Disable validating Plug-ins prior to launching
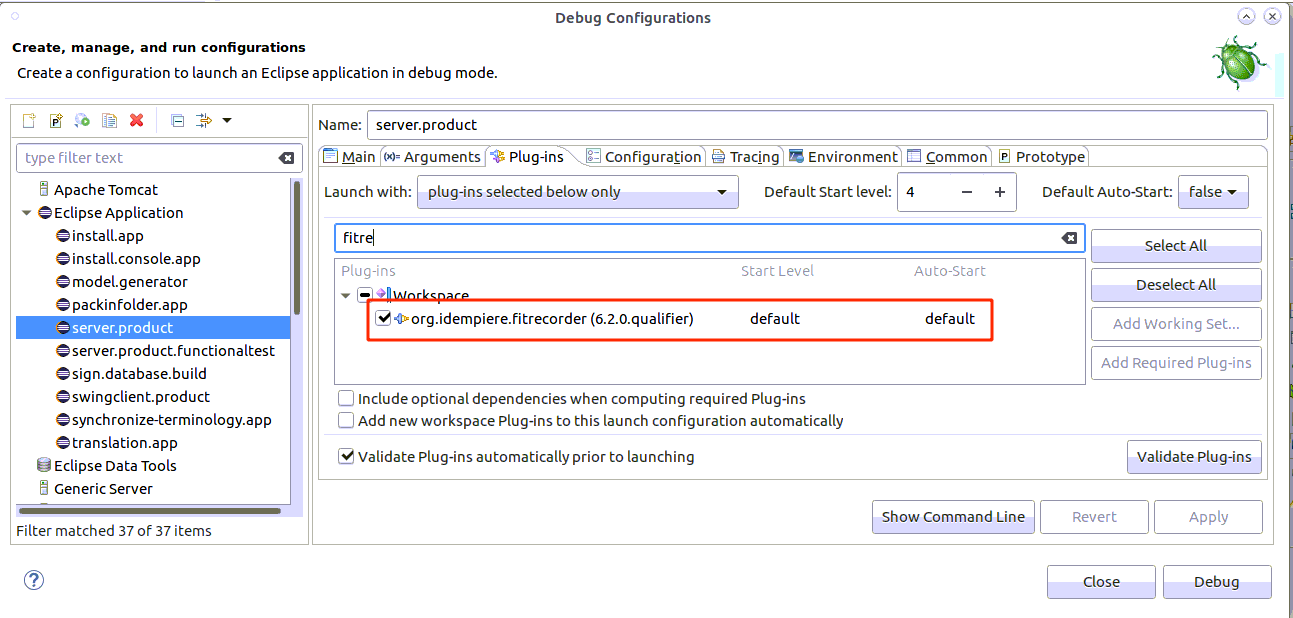Screen dimensions: 1293x618 click(346, 455)
